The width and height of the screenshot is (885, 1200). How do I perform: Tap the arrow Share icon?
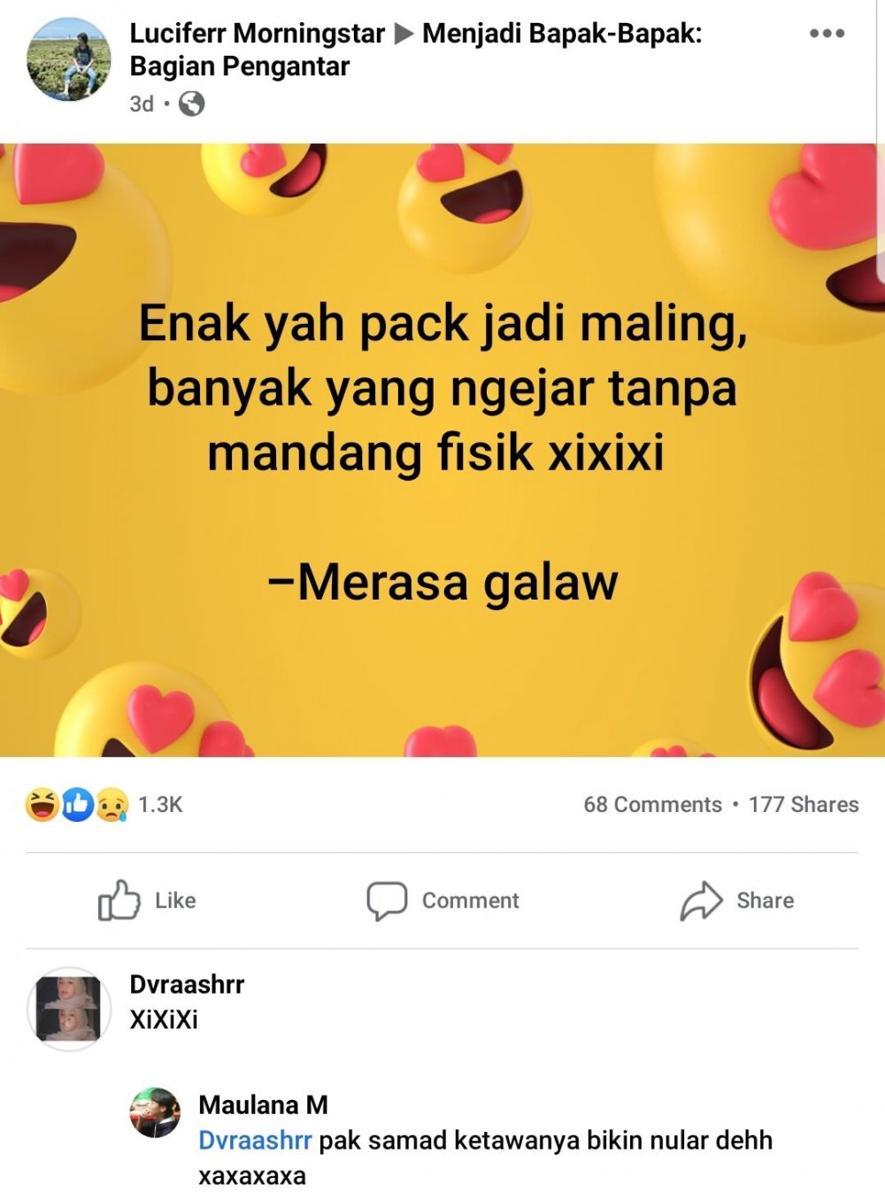coord(701,901)
